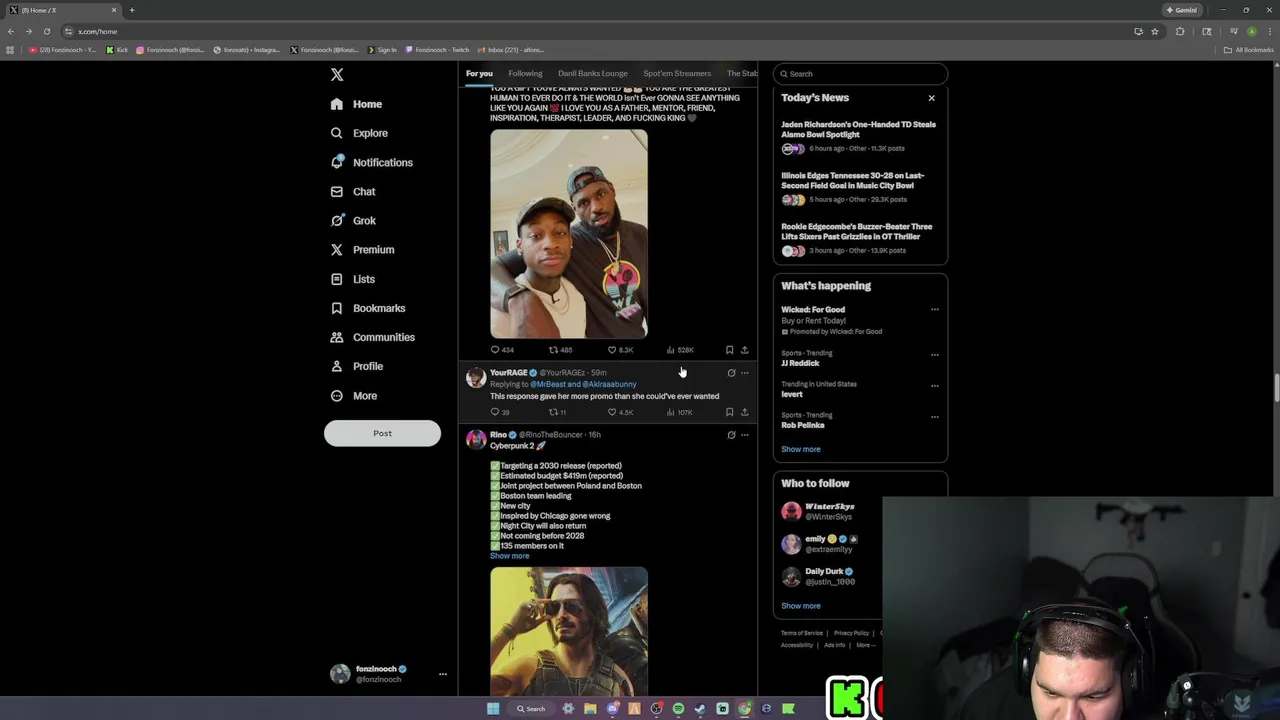Open more options for Rob Pelinka trend
The height and width of the screenshot is (720, 1280).
[x=935, y=416]
